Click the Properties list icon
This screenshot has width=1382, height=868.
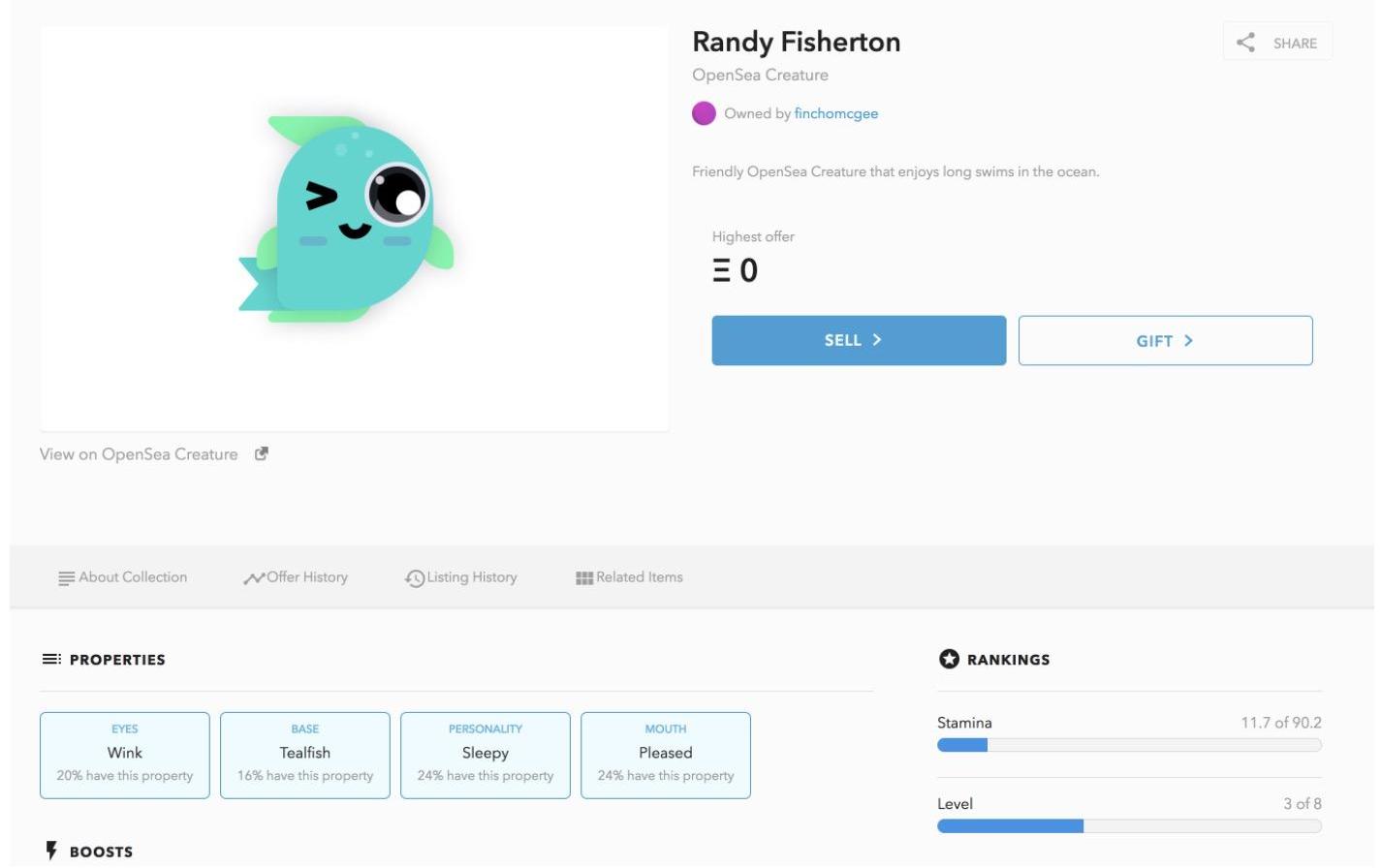pos(51,660)
